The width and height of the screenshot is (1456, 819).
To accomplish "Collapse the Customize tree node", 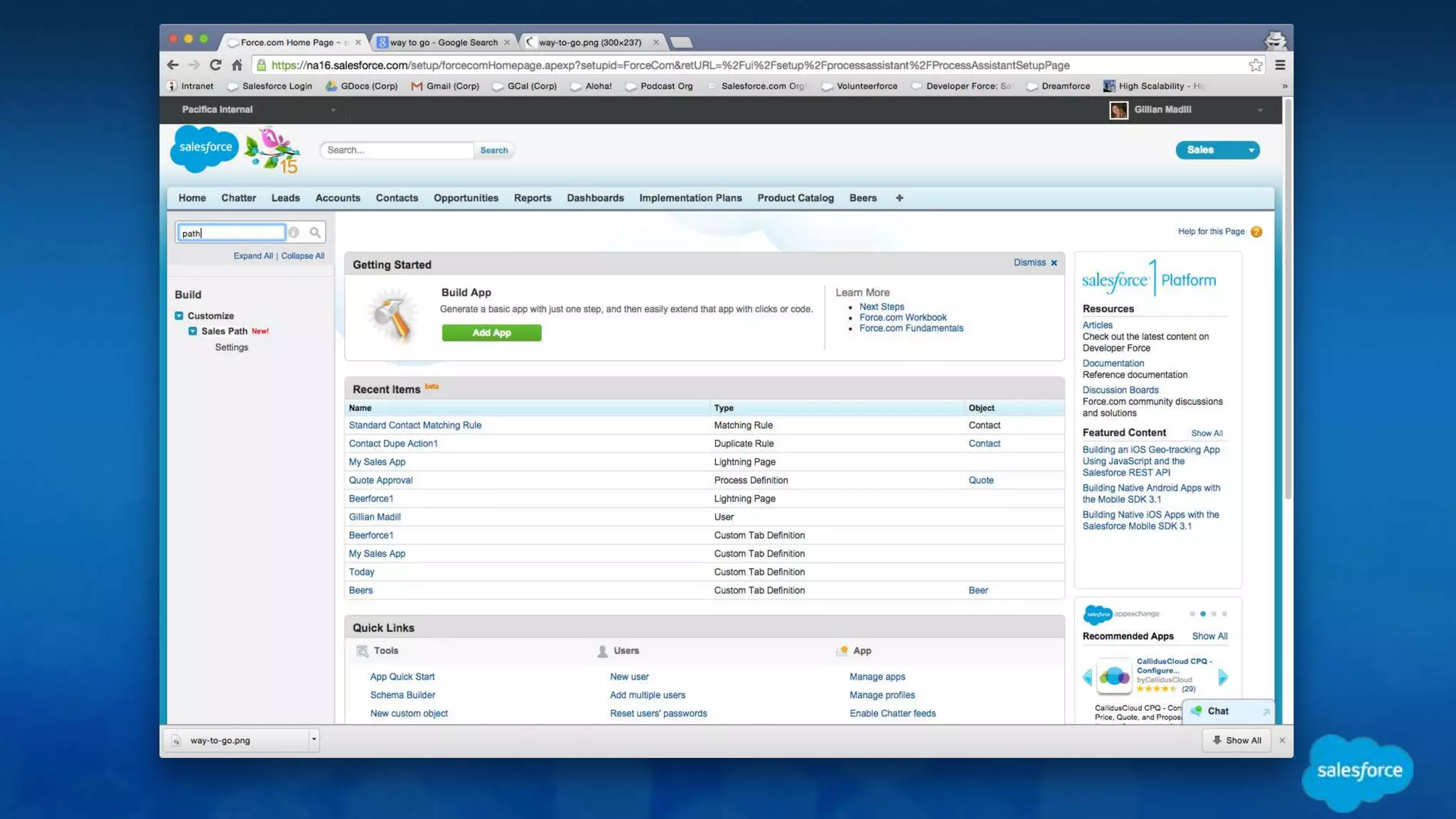I will tap(179, 316).
